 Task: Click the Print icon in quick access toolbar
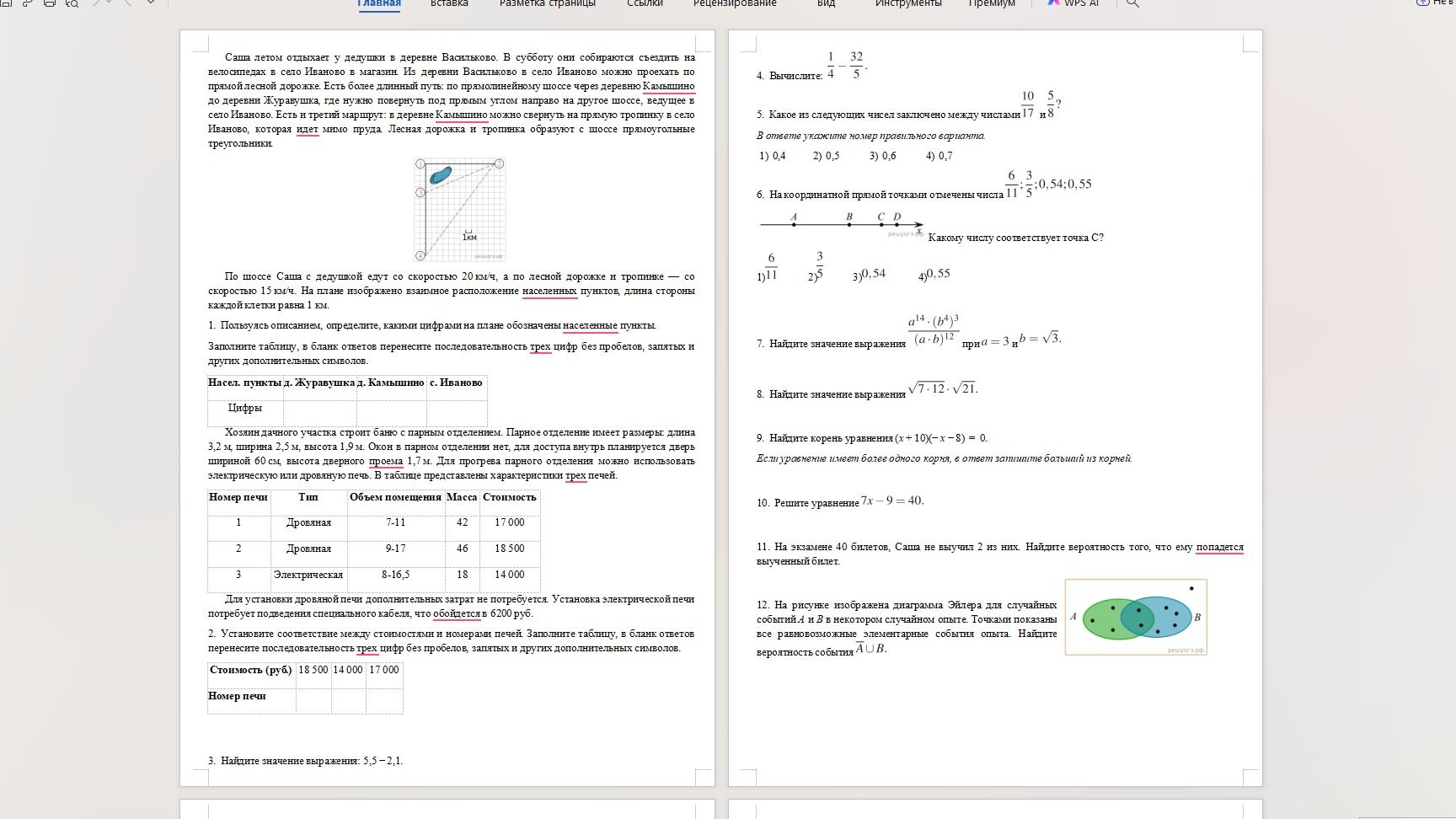point(49,3)
